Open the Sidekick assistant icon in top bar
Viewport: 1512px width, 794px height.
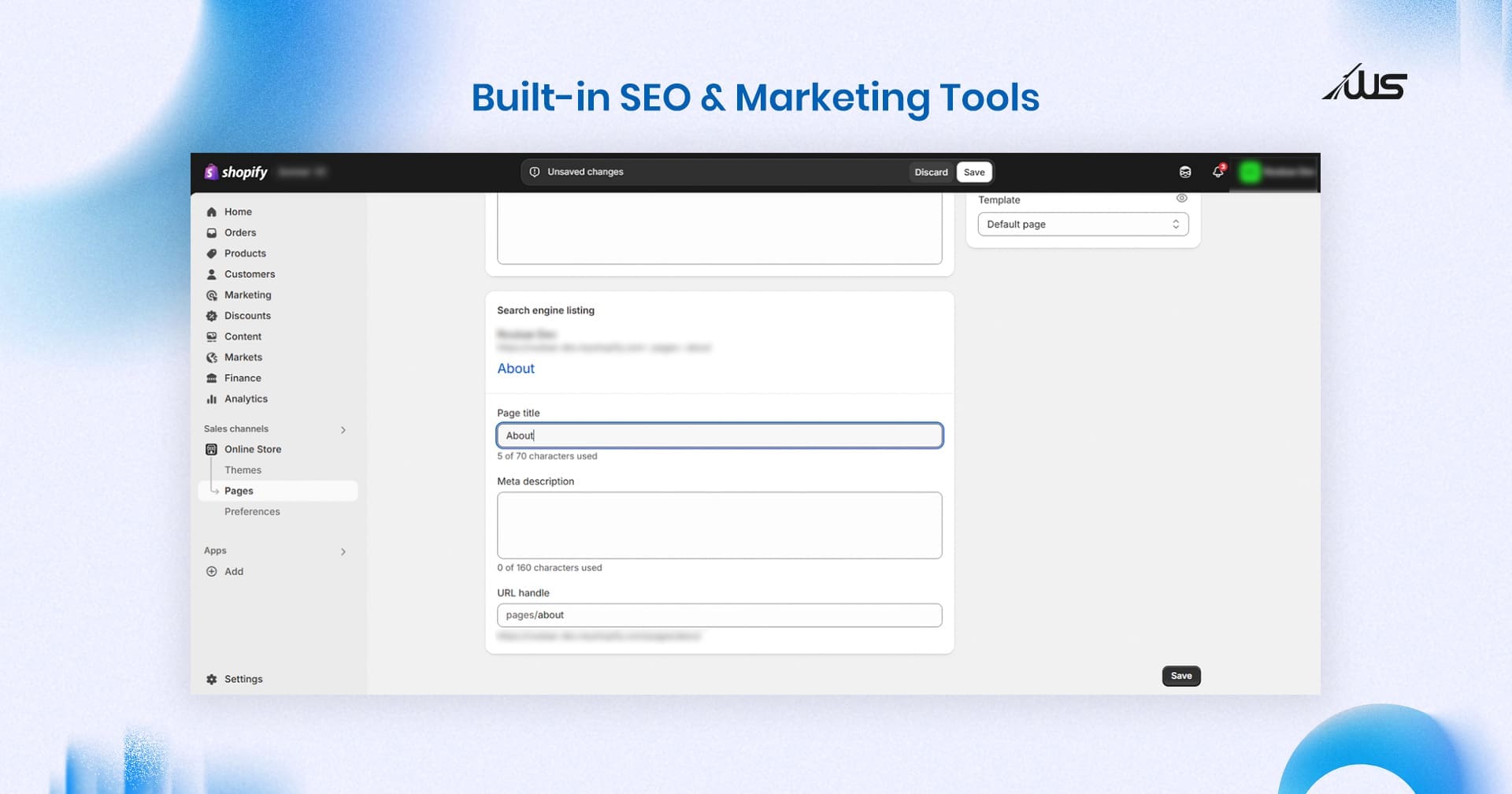point(1185,172)
